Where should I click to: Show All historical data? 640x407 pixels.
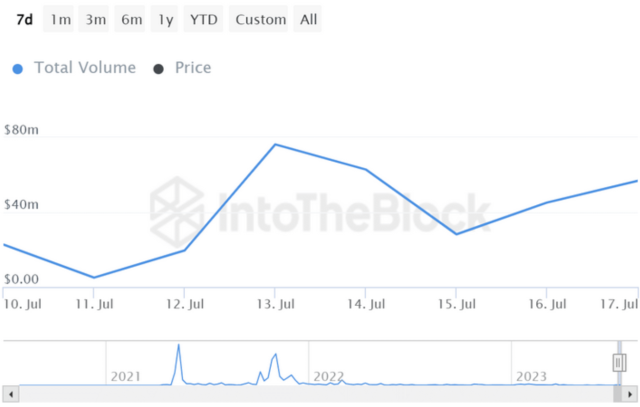309,19
